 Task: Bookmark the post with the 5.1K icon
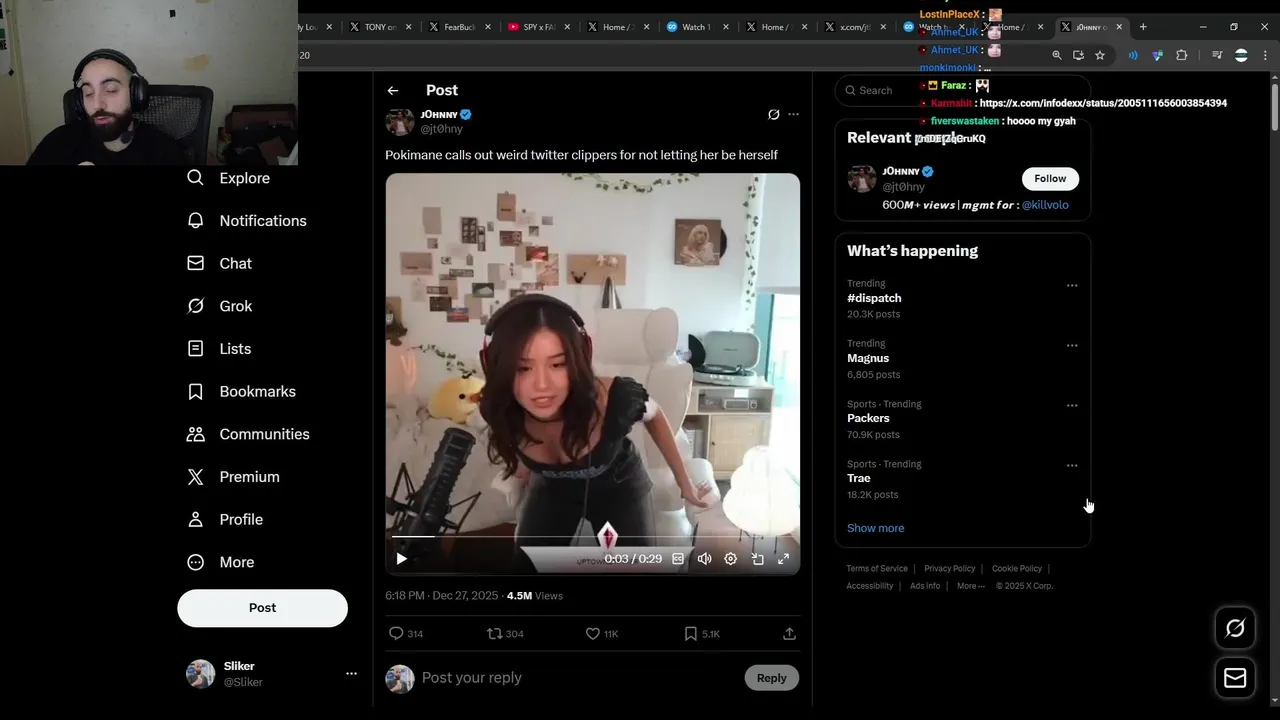click(x=690, y=633)
